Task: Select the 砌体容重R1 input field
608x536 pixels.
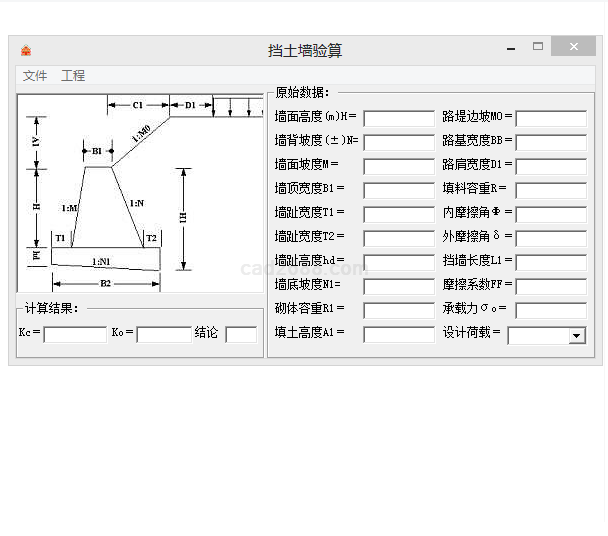Action: [x=398, y=311]
